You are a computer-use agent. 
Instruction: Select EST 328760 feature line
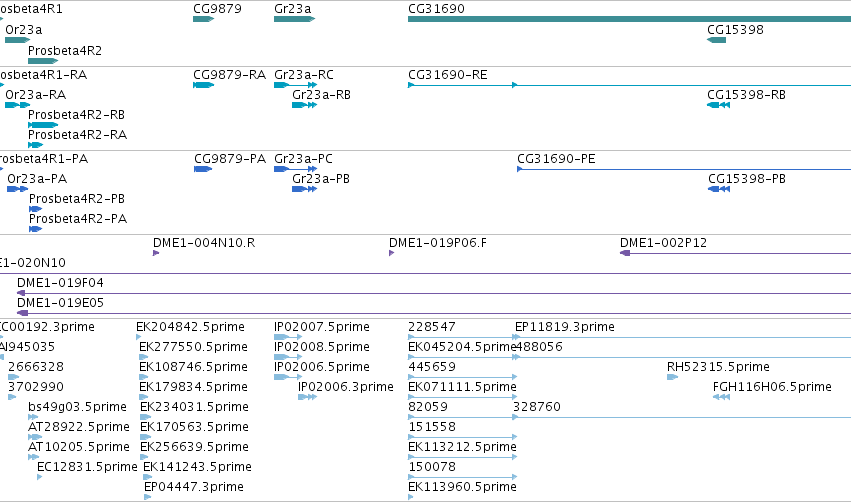click(x=682, y=417)
